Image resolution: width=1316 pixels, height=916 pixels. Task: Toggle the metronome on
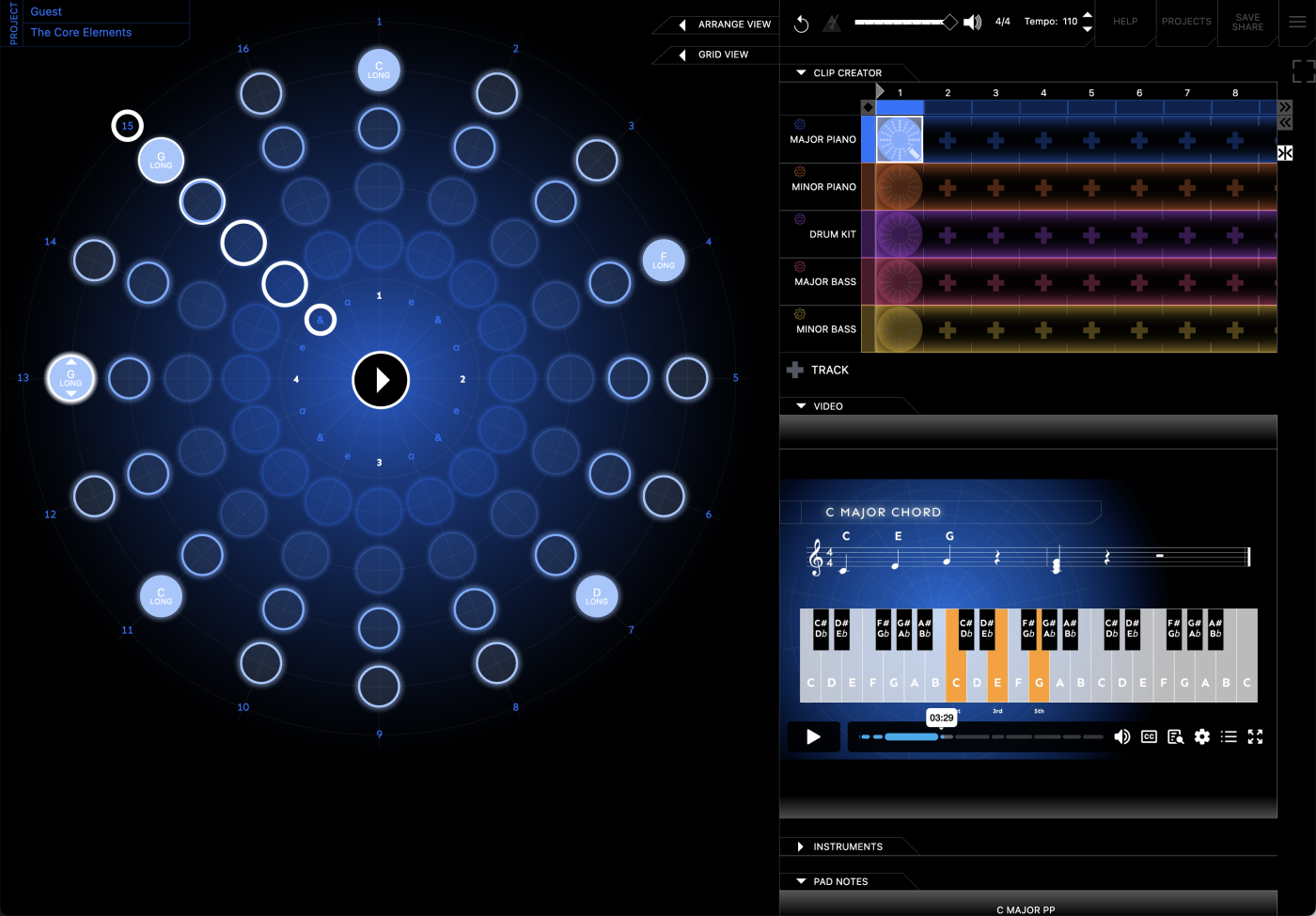pos(831,24)
